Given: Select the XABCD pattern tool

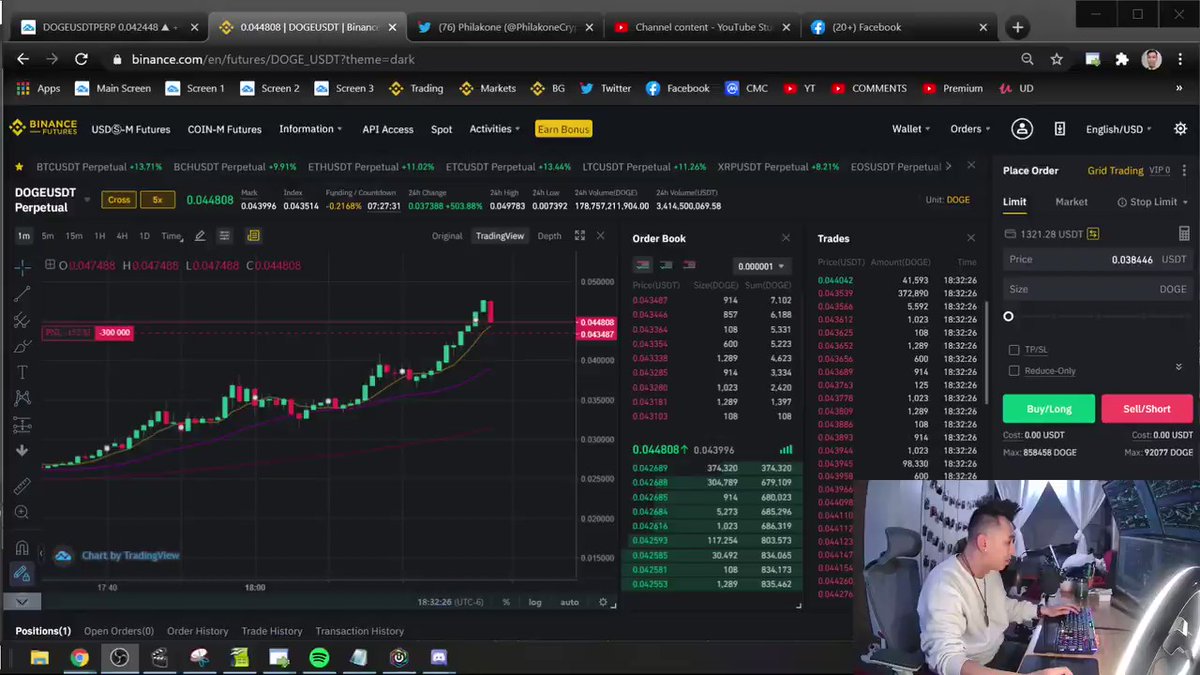Looking at the screenshot, I should [x=22, y=398].
